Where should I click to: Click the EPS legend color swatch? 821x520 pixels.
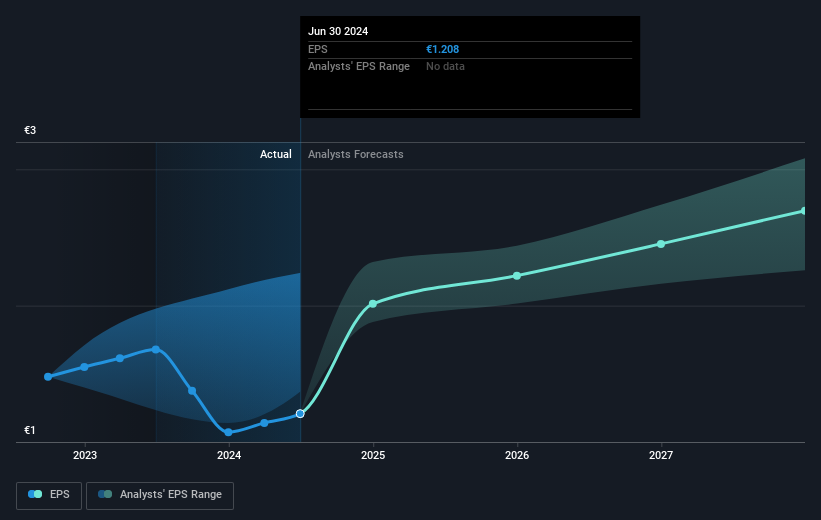(35, 494)
